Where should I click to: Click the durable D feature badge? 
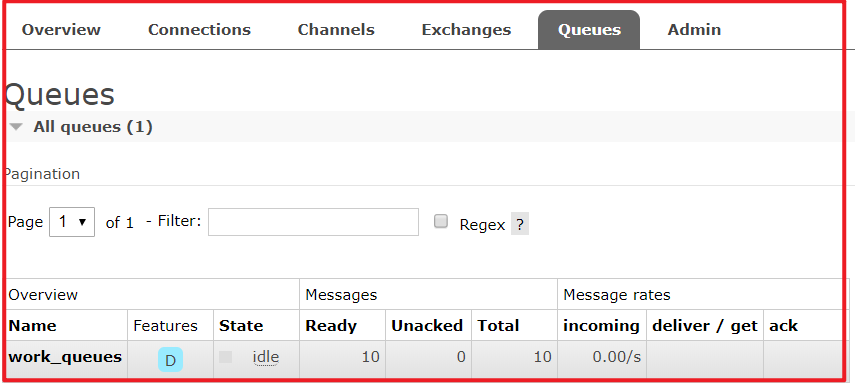click(171, 360)
